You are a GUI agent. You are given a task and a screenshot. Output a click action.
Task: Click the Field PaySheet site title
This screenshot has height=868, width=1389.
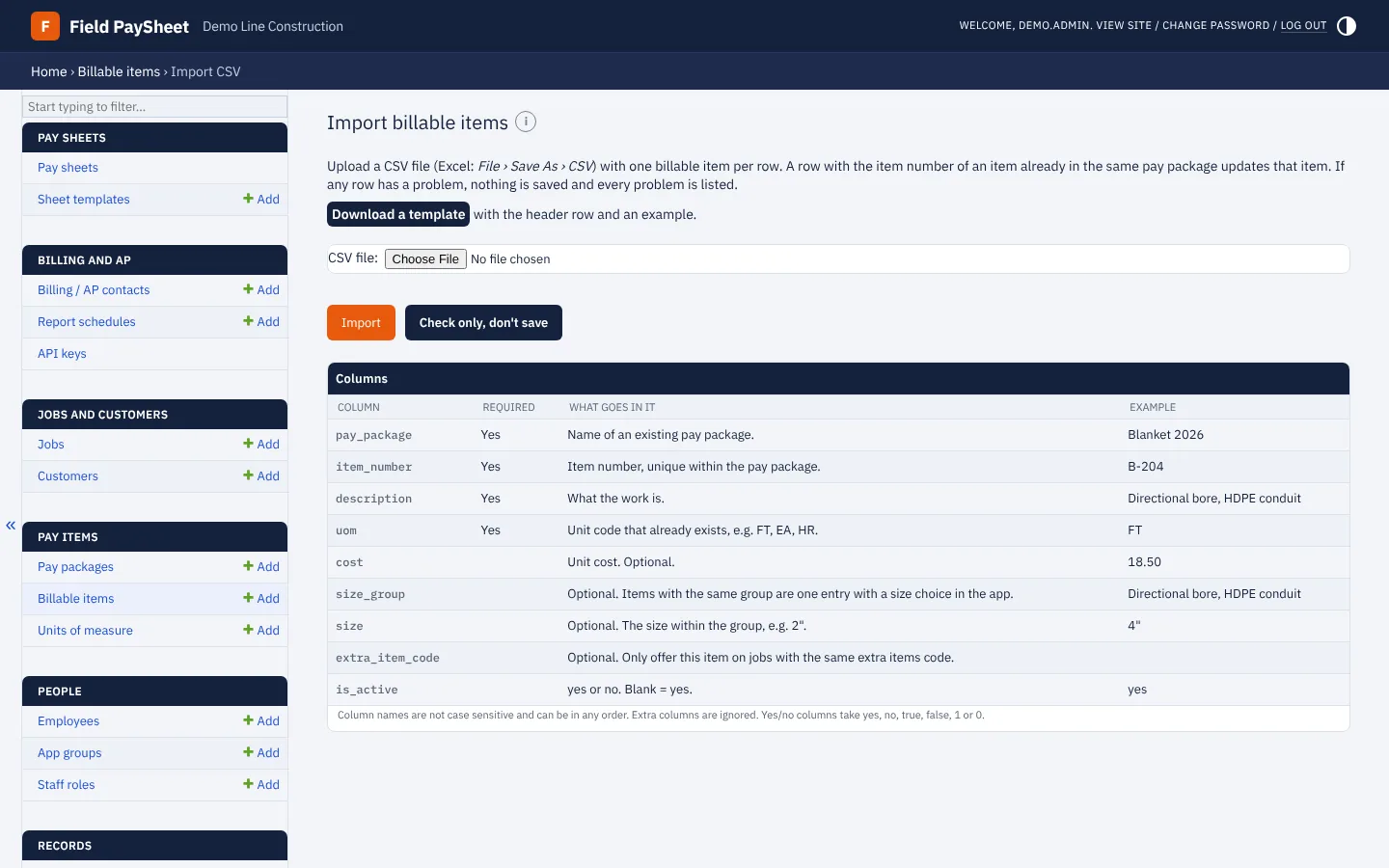(129, 26)
